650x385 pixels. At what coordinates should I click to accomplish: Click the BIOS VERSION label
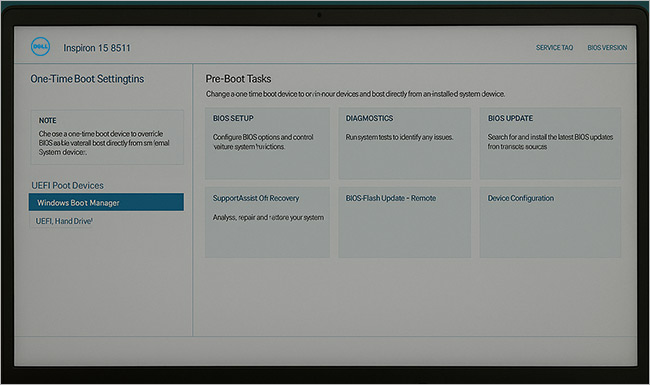[607, 48]
